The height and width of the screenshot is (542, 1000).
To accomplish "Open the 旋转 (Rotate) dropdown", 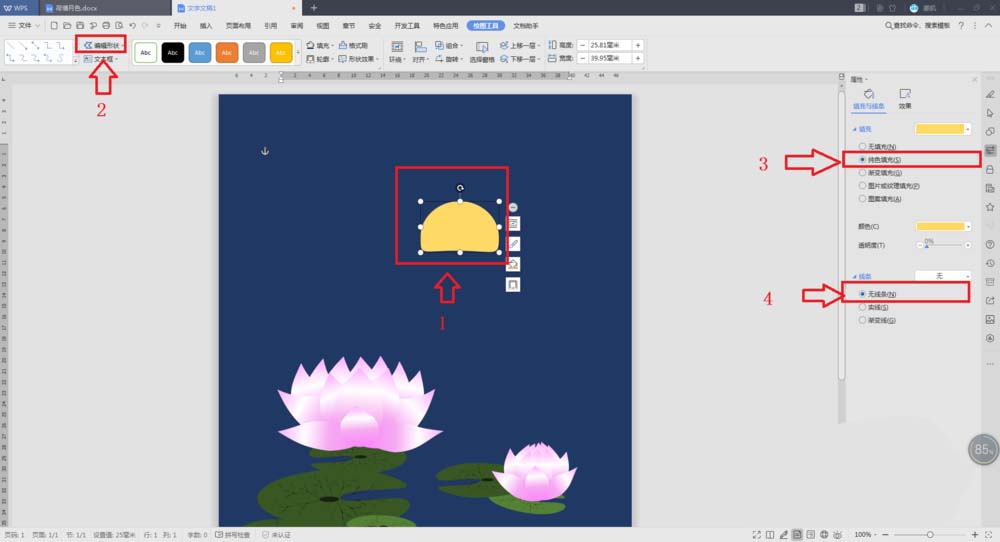I will click(448, 59).
